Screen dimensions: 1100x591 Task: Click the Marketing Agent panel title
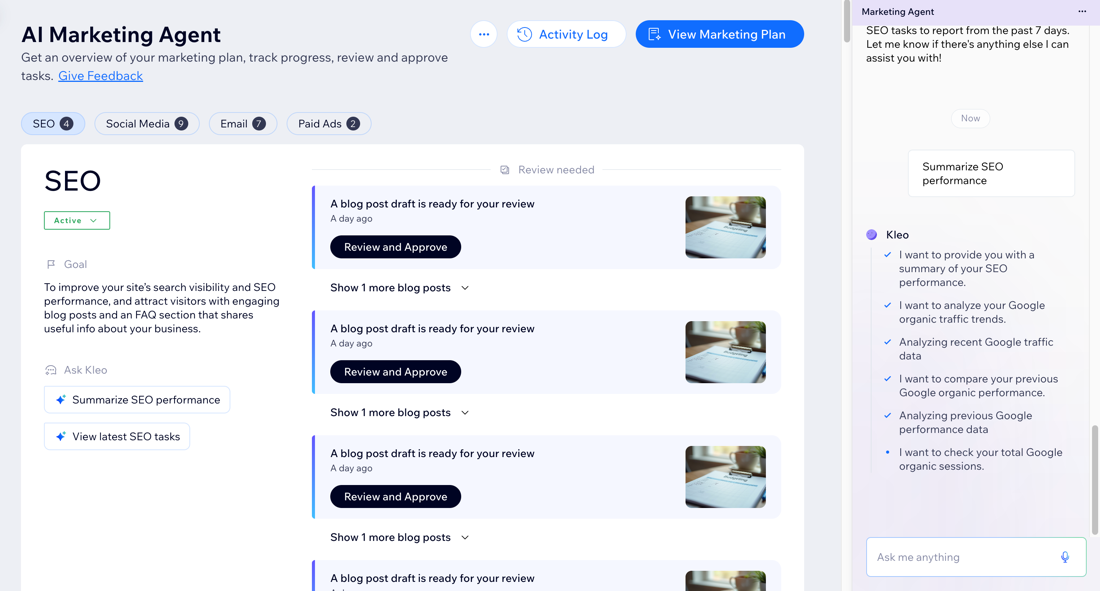coord(897,11)
